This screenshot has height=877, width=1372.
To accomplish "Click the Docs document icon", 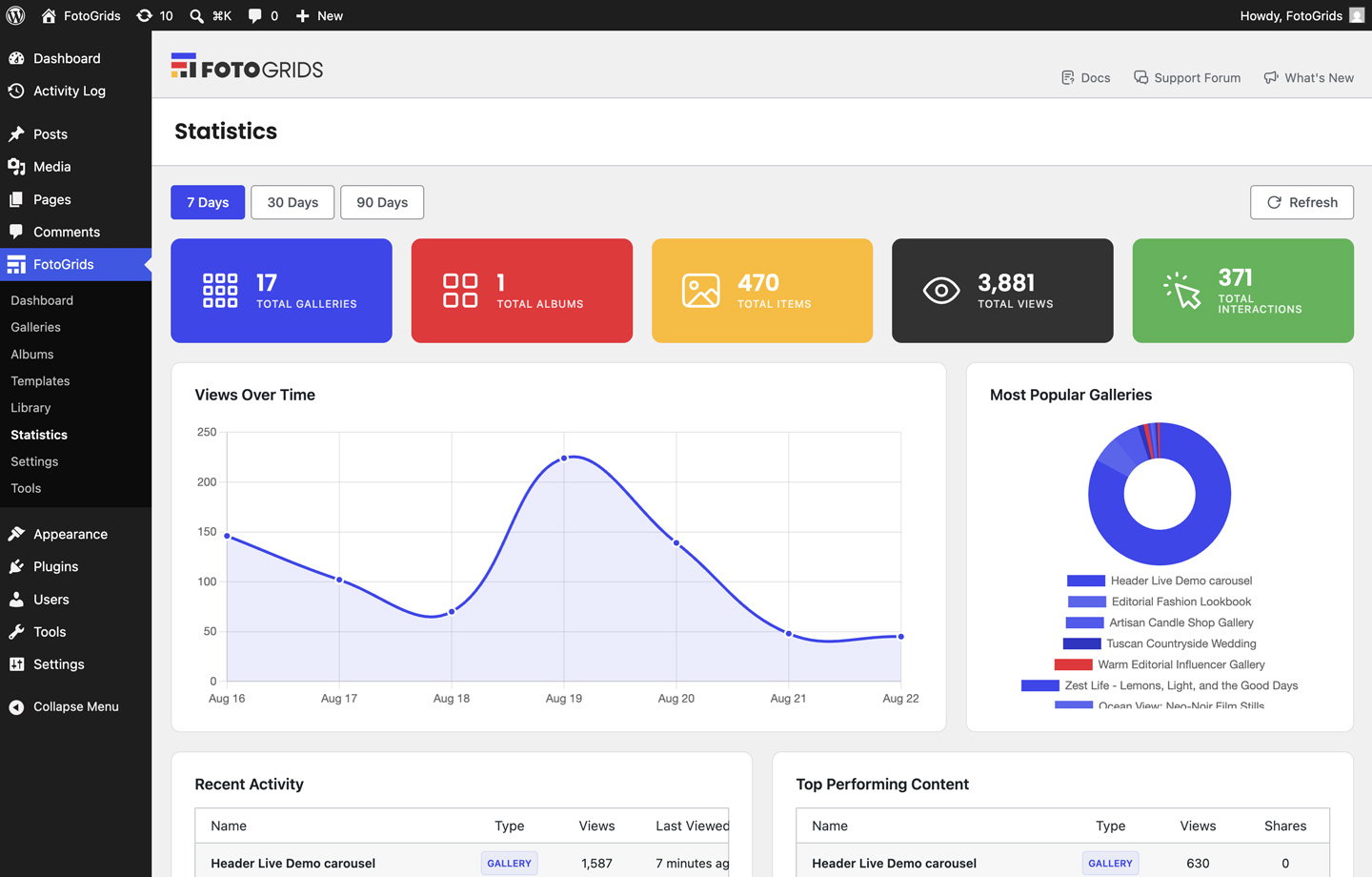I will [x=1068, y=77].
